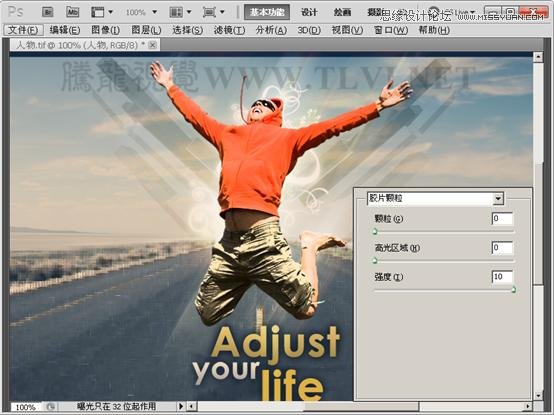Close the 人物.tif document tab
The height and width of the screenshot is (415, 554).
[153, 45]
